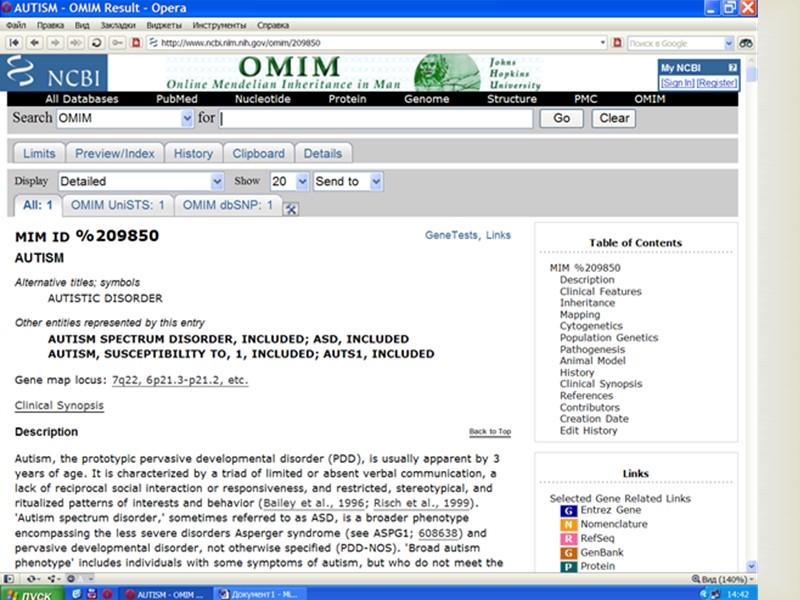Select the OMIM UniSTS: 1 tab

pos(117,205)
